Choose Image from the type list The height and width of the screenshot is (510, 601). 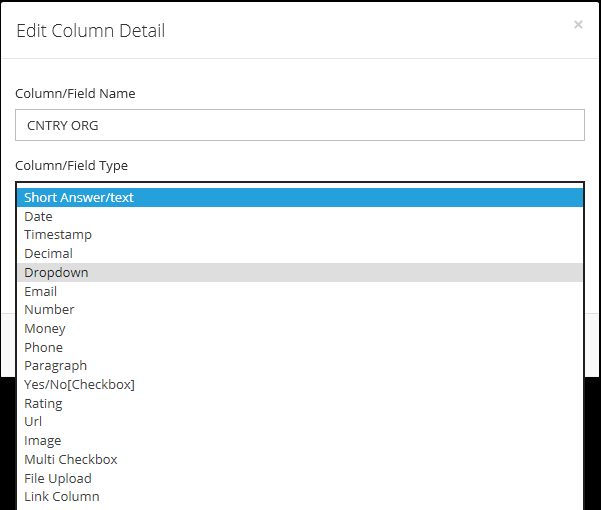(300, 441)
